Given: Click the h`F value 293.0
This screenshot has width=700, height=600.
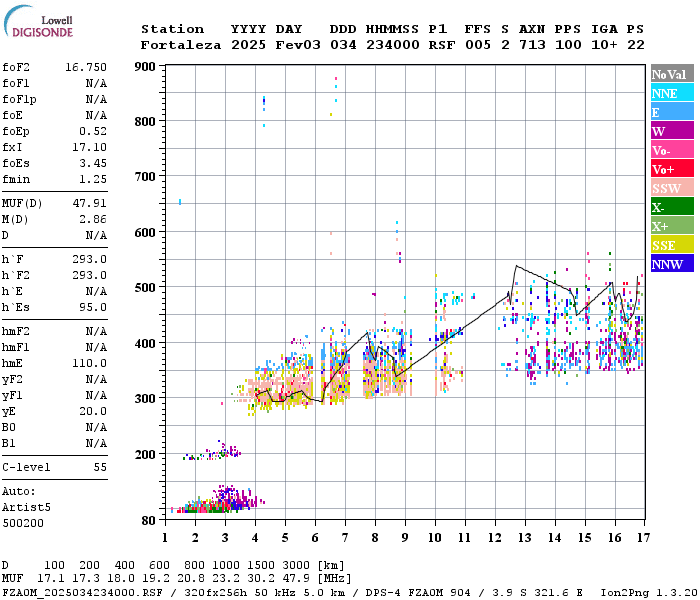Looking at the screenshot, I should coord(89,259).
